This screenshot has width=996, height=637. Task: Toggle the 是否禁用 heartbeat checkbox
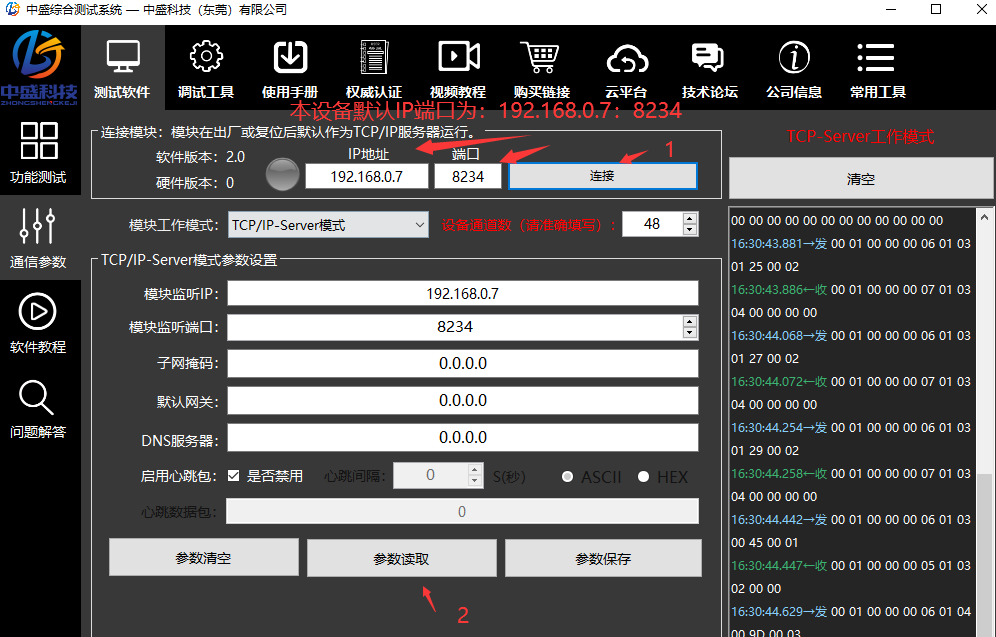coord(234,476)
